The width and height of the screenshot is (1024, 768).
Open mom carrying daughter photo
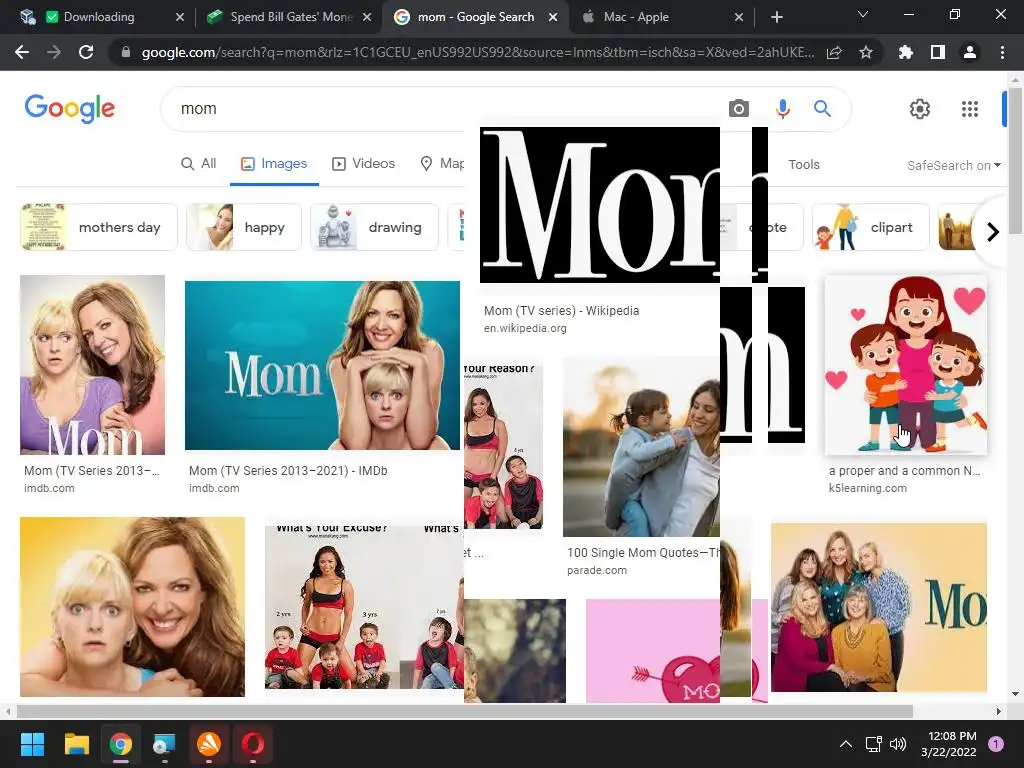coord(641,447)
